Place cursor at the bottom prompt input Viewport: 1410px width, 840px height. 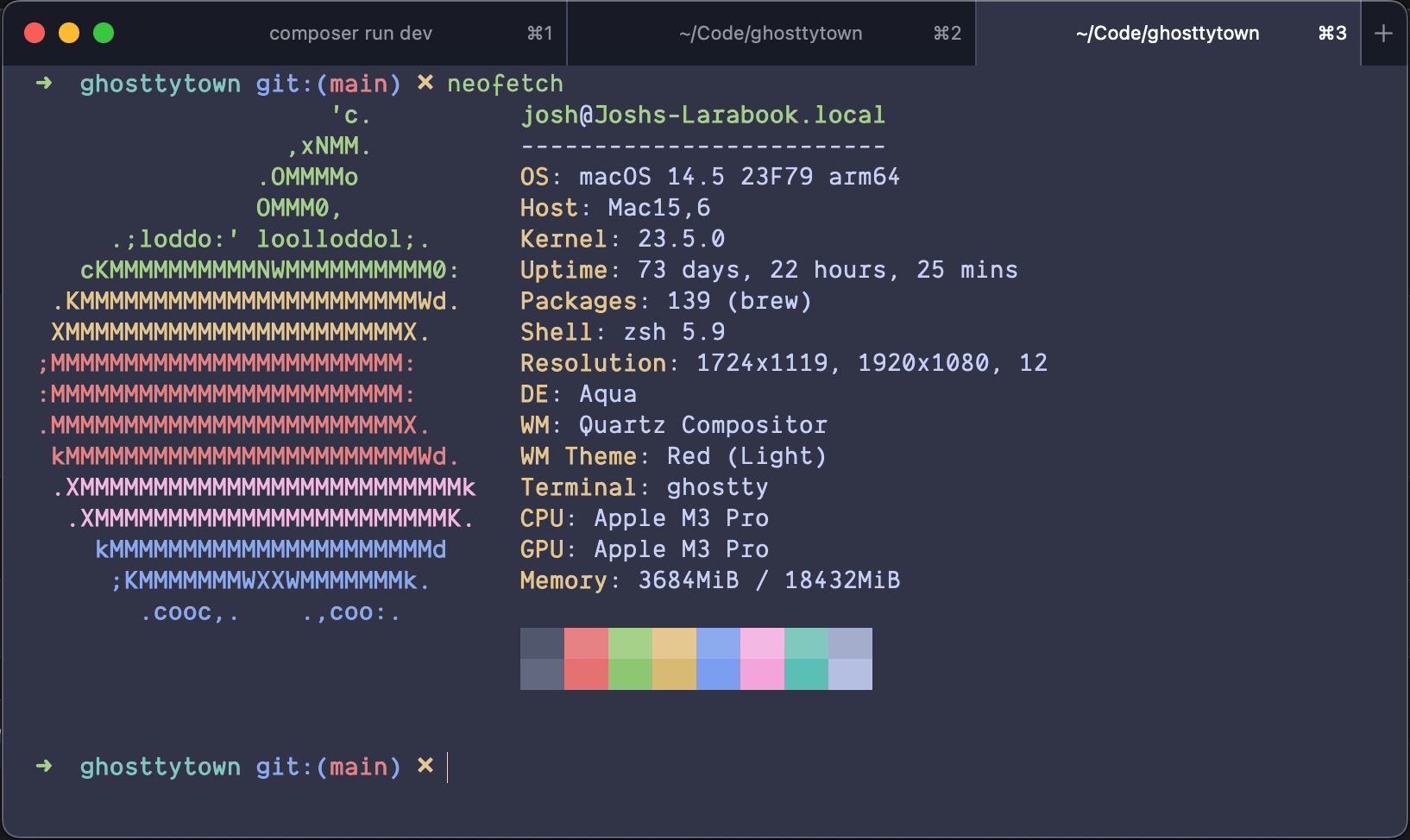(448, 767)
